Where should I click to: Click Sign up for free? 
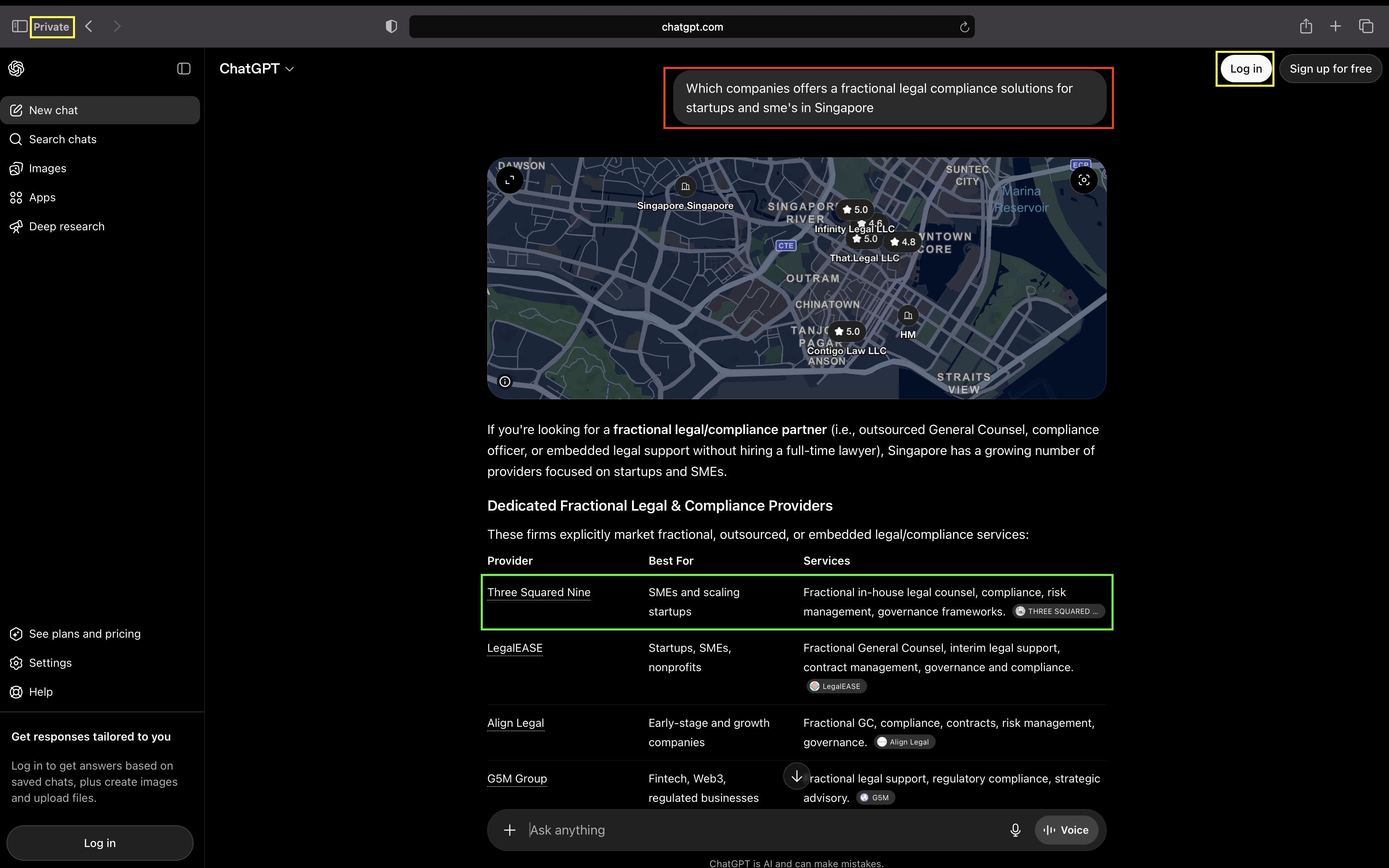pyautogui.click(x=1331, y=69)
